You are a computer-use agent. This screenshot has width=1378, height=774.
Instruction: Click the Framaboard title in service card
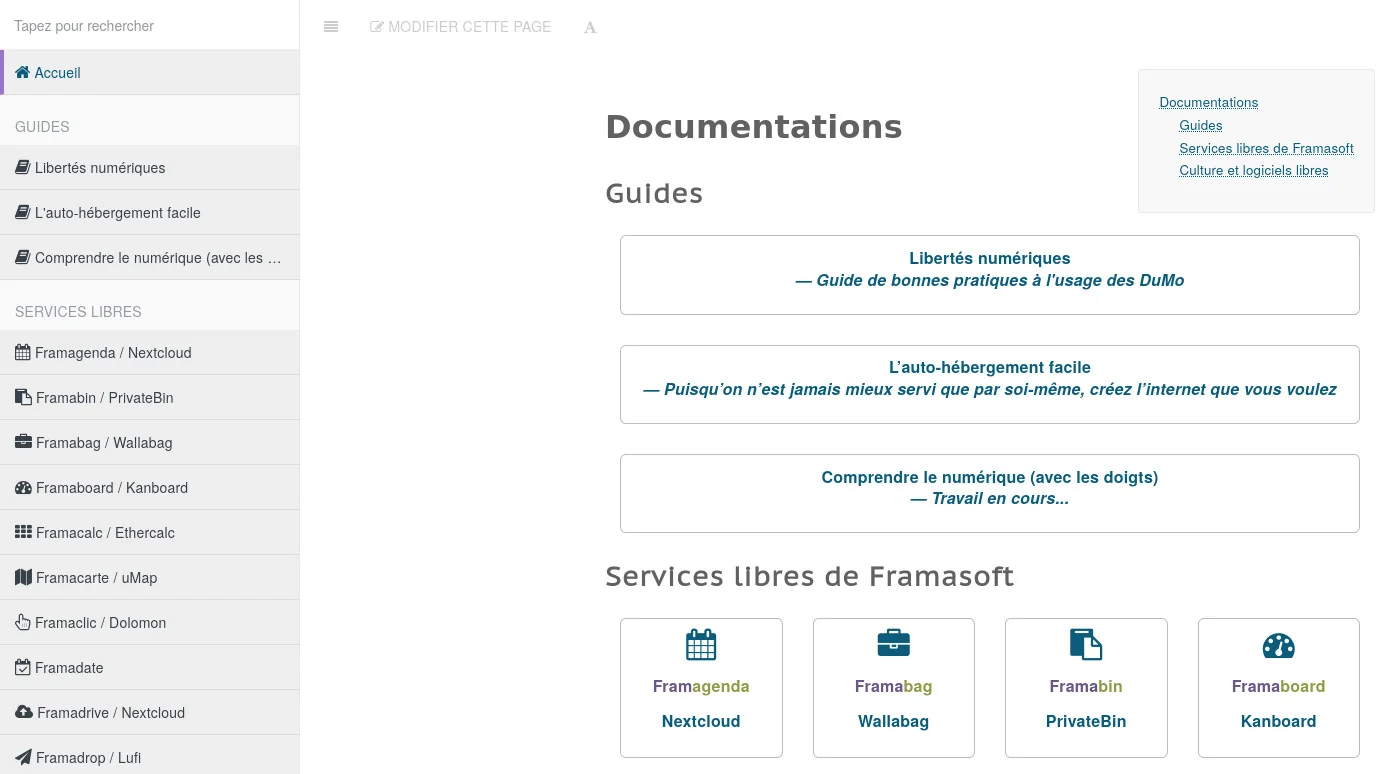click(x=1279, y=687)
